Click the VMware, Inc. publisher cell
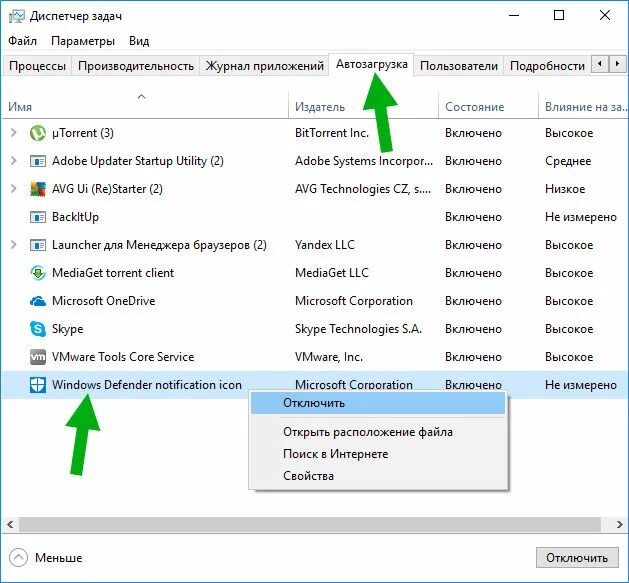The height and width of the screenshot is (583, 629). 329,357
